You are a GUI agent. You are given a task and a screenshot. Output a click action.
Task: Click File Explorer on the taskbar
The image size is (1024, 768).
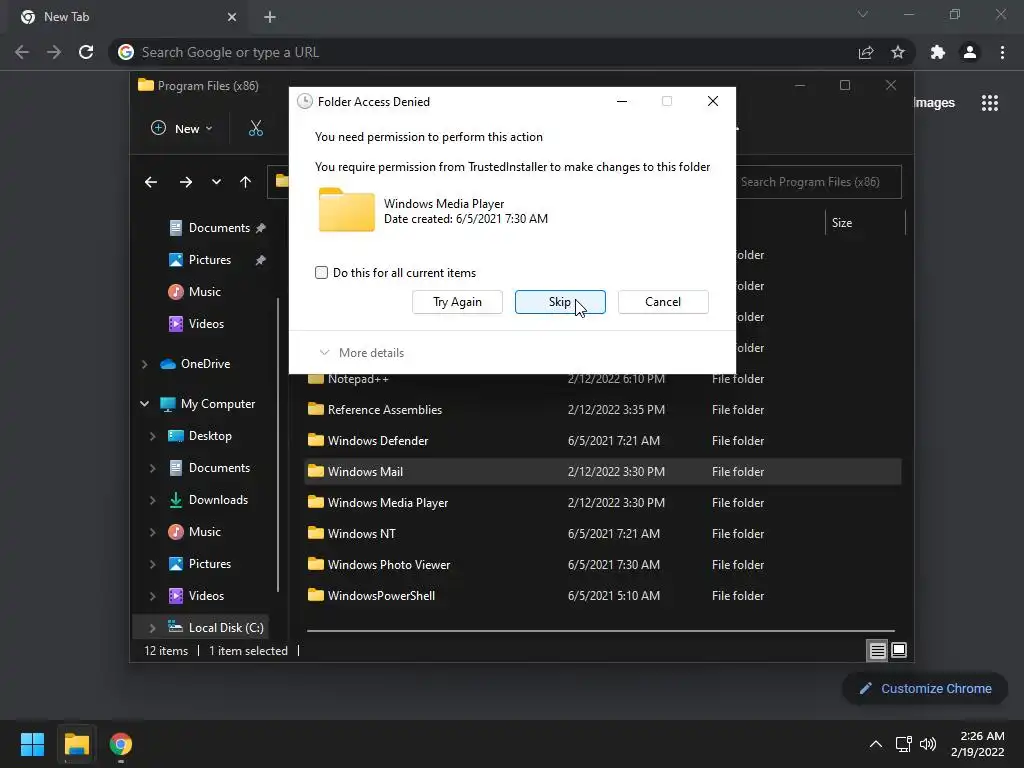76,744
